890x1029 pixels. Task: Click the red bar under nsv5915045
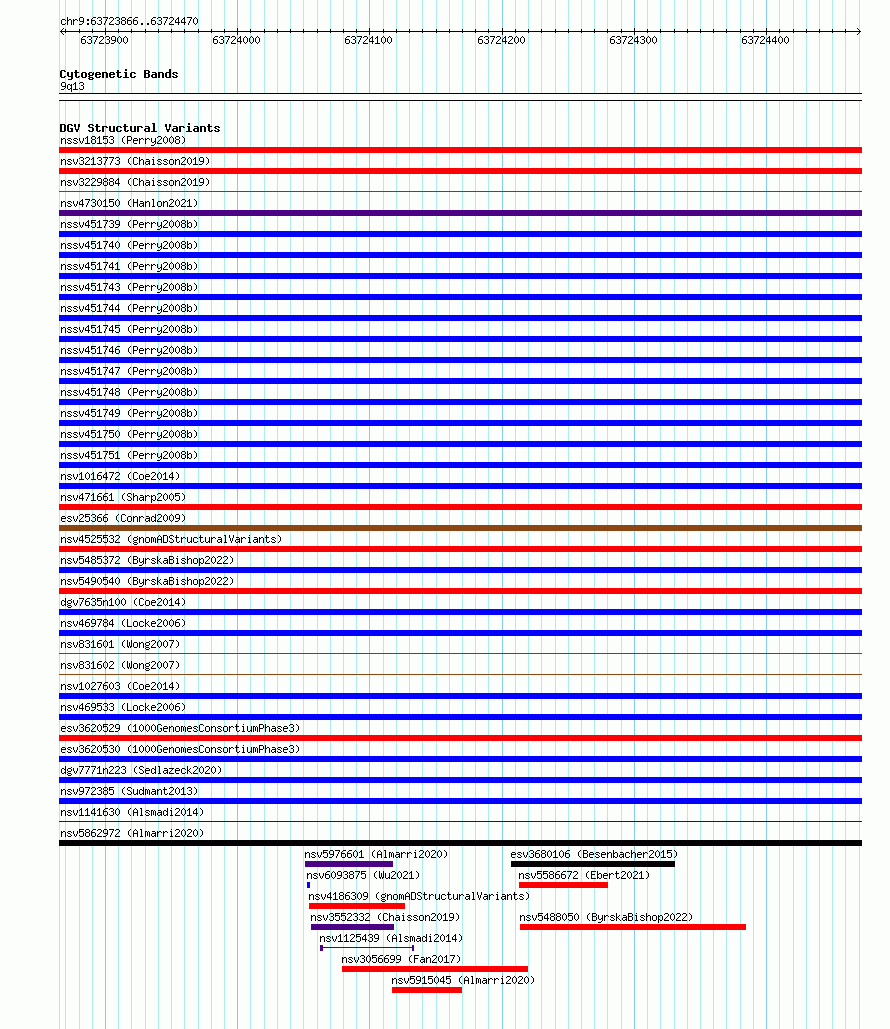(x=427, y=990)
